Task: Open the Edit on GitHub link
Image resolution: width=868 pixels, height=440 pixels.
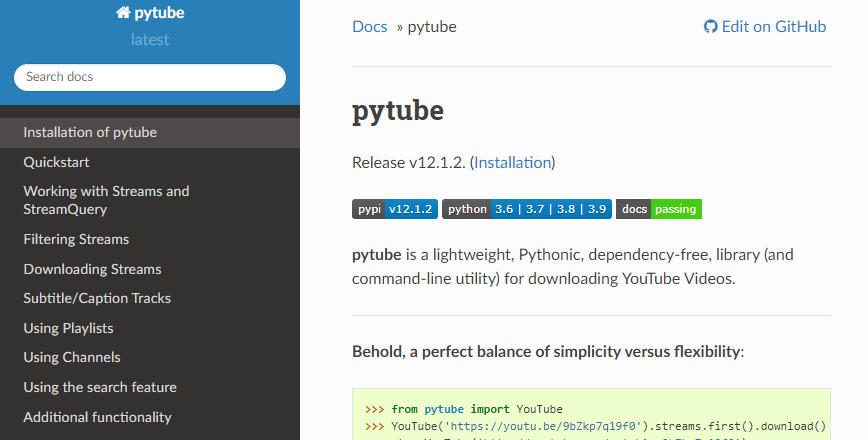Action: click(764, 27)
